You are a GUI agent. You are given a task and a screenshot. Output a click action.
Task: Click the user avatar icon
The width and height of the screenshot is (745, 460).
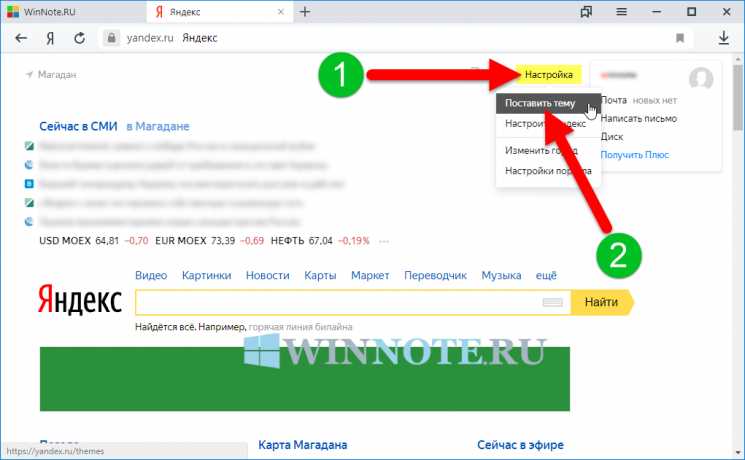coord(701,79)
